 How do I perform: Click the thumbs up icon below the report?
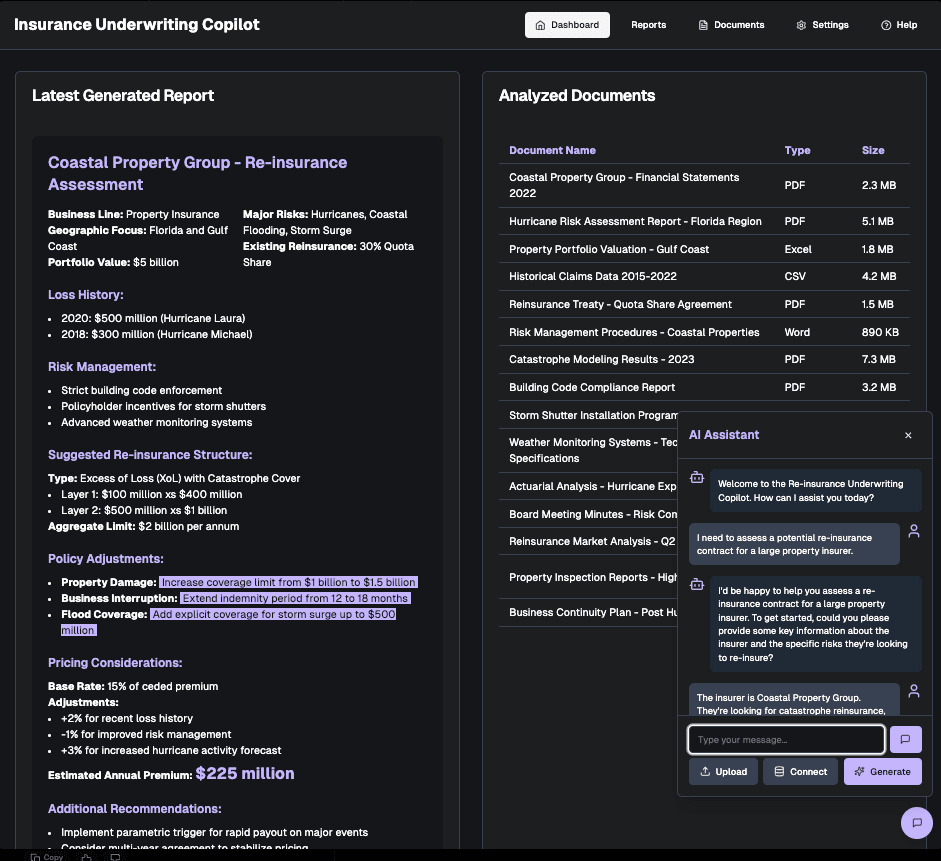click(x=88, y=857)
